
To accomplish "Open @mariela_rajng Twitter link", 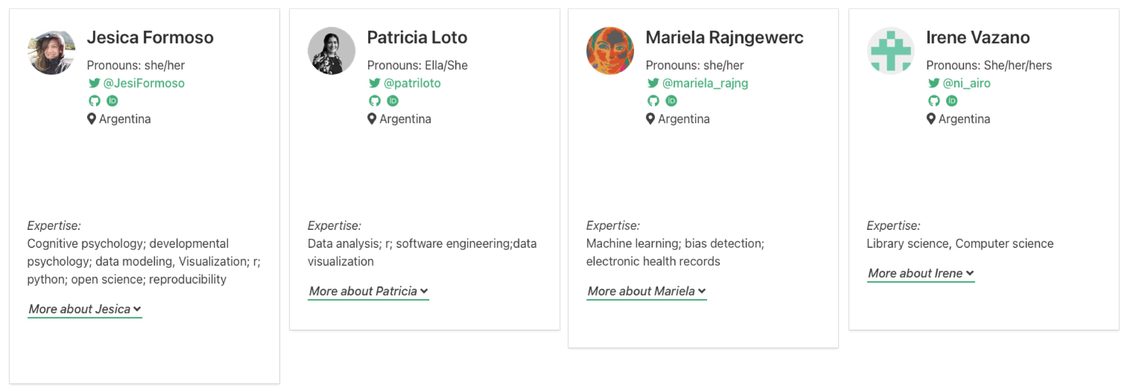I will pyautogui.click(x=698, y=83).
